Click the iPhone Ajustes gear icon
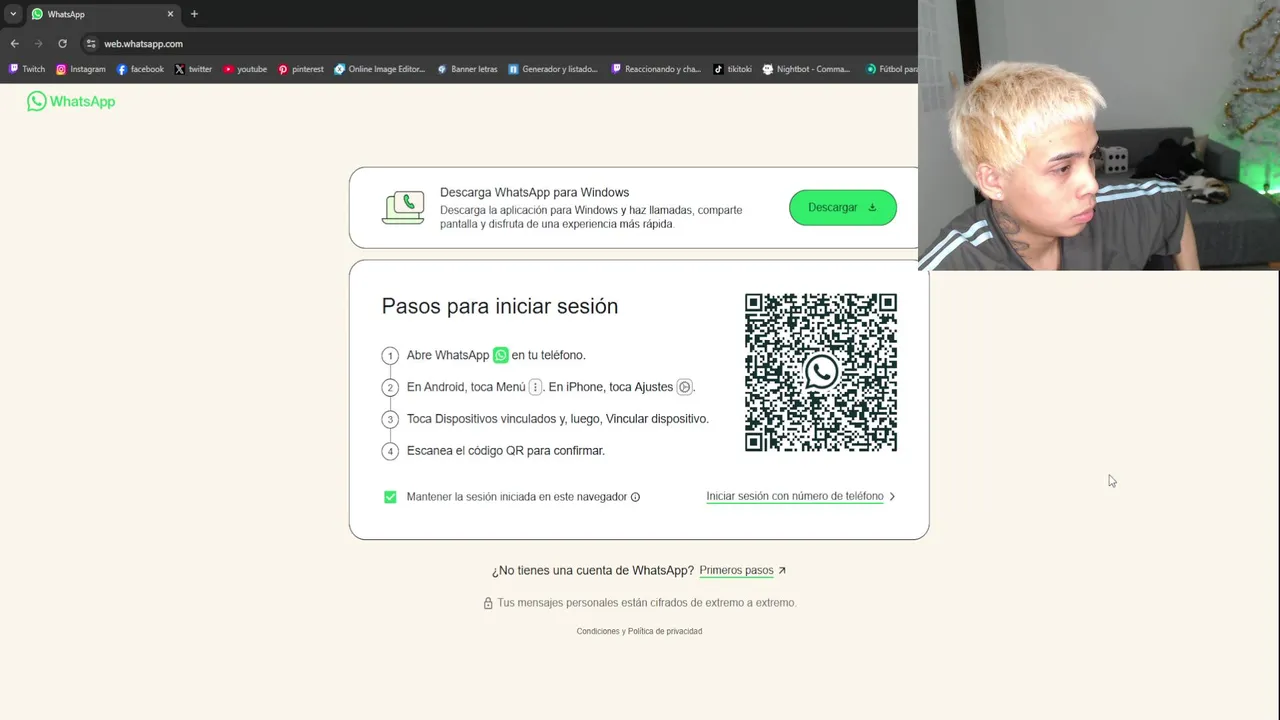The height and width of the screenshot is (720, 1280). tap(684, 387)
